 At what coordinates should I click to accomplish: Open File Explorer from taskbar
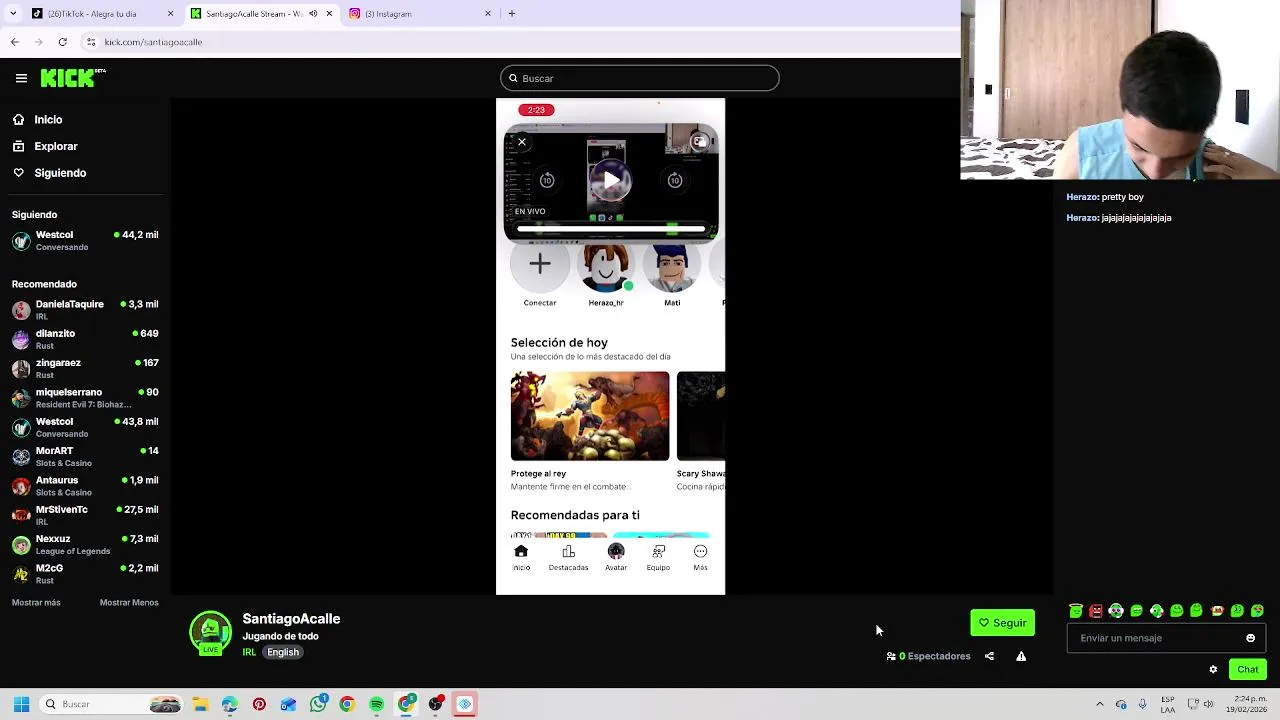click(x=200, y=704)
